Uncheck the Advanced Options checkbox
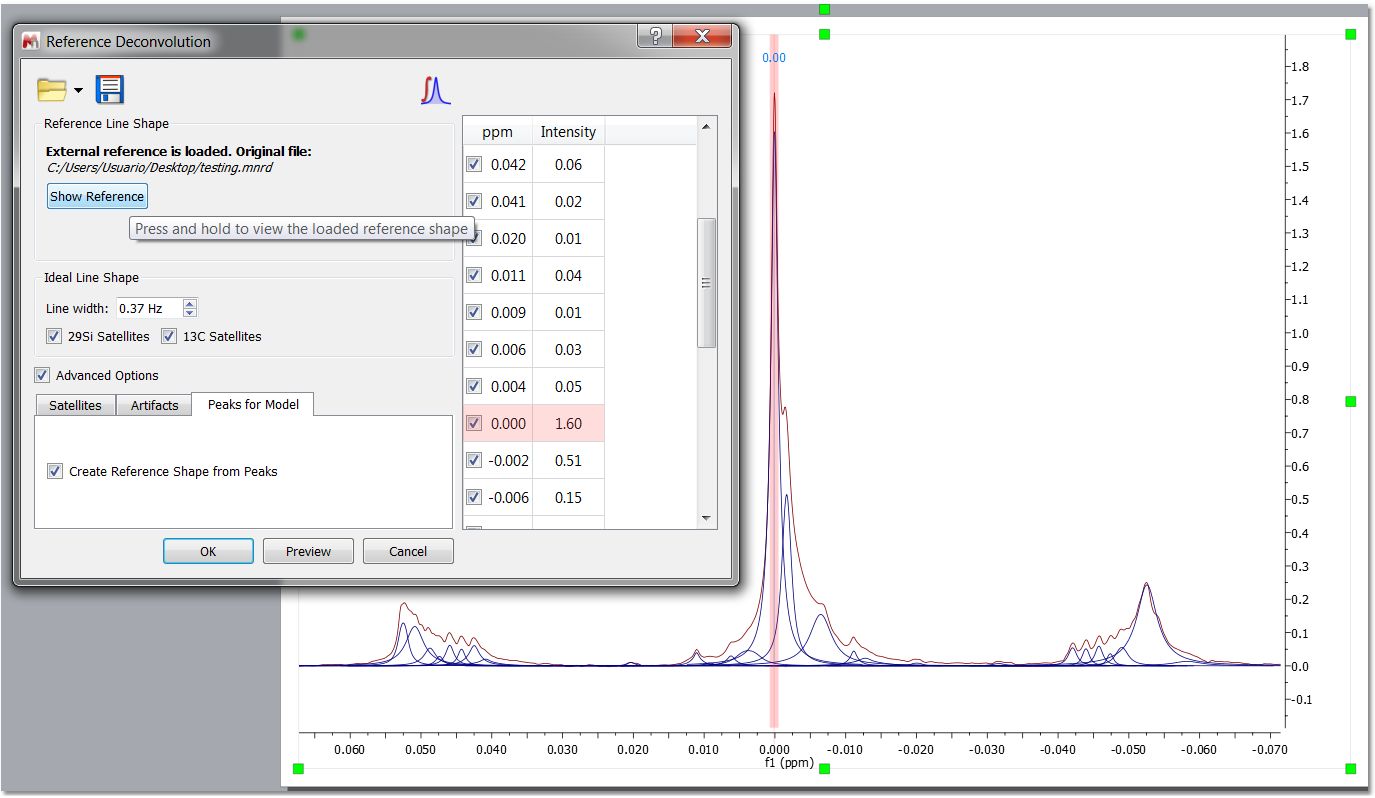The width and height of the screenshot is (1375, 798). tap(42, 375)
